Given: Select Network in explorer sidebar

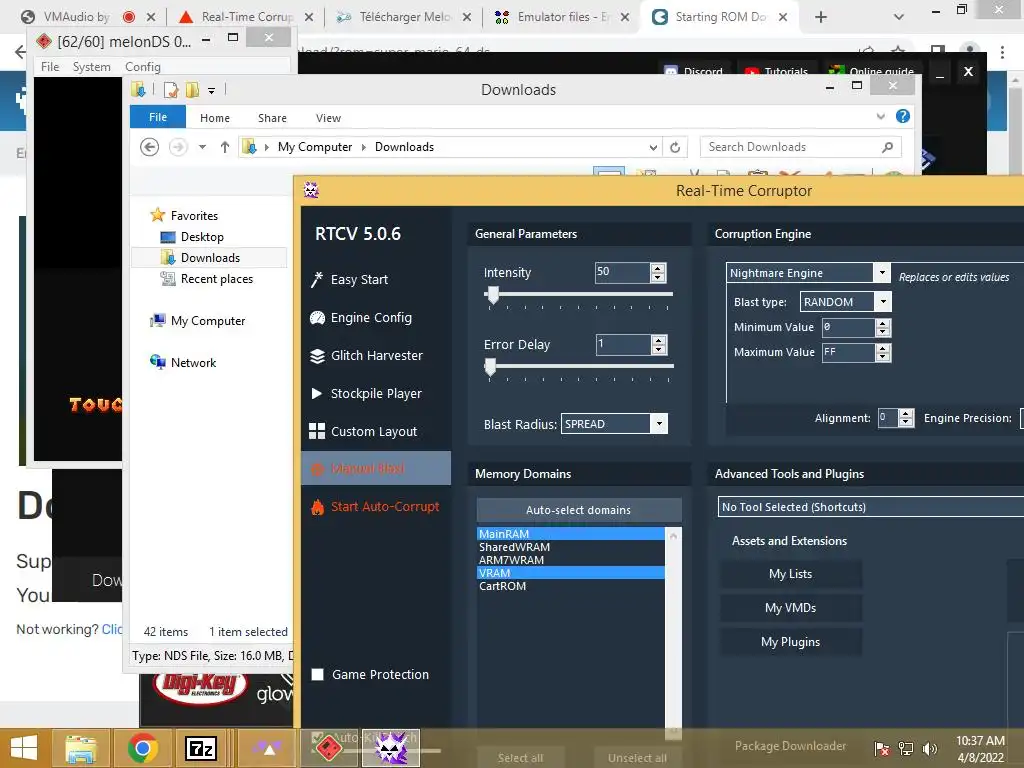Looking at the screenshot, I should (193, 363).
